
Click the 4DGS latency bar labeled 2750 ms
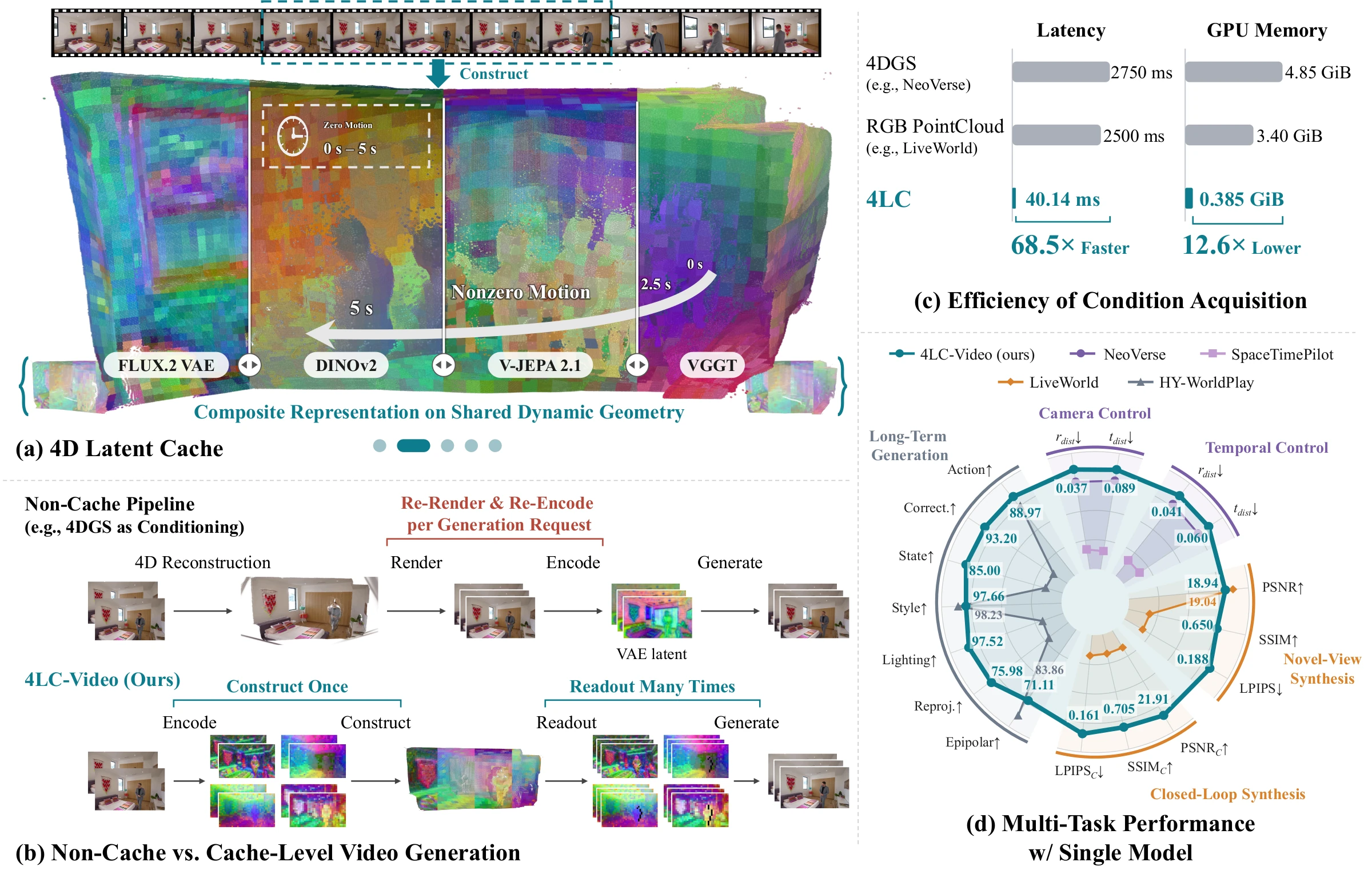click(x=1060, y=72)
